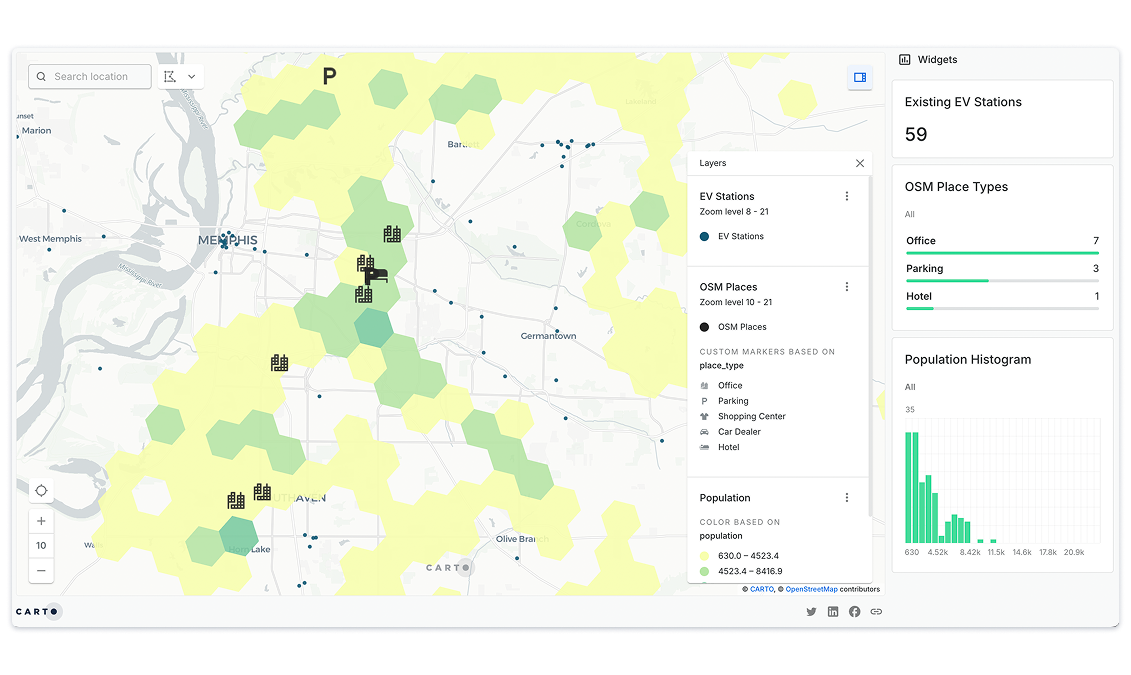Open the OSM Places layer options menu
The height and width of the screenshot is (675, 1131).
pos(847,286)
